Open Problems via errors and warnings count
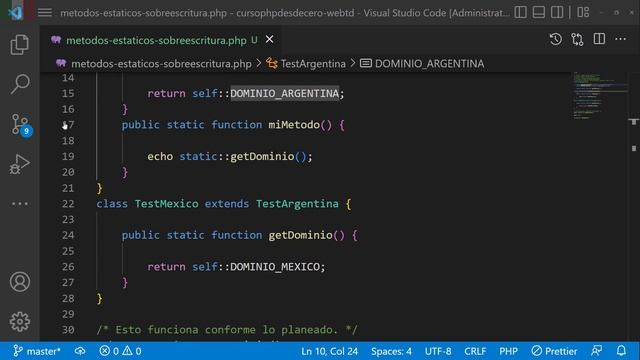Viewport: 640px width, 360px height. coord(120,351)
